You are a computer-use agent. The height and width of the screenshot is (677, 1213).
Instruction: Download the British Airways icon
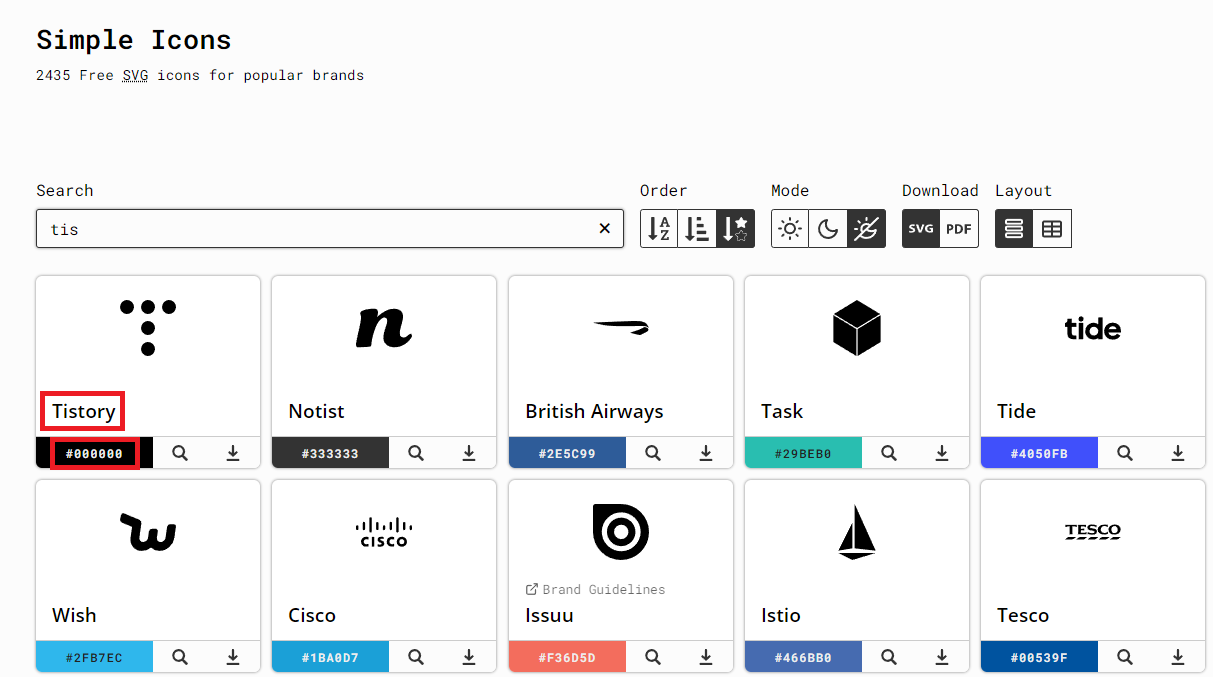tap(706, 453)
